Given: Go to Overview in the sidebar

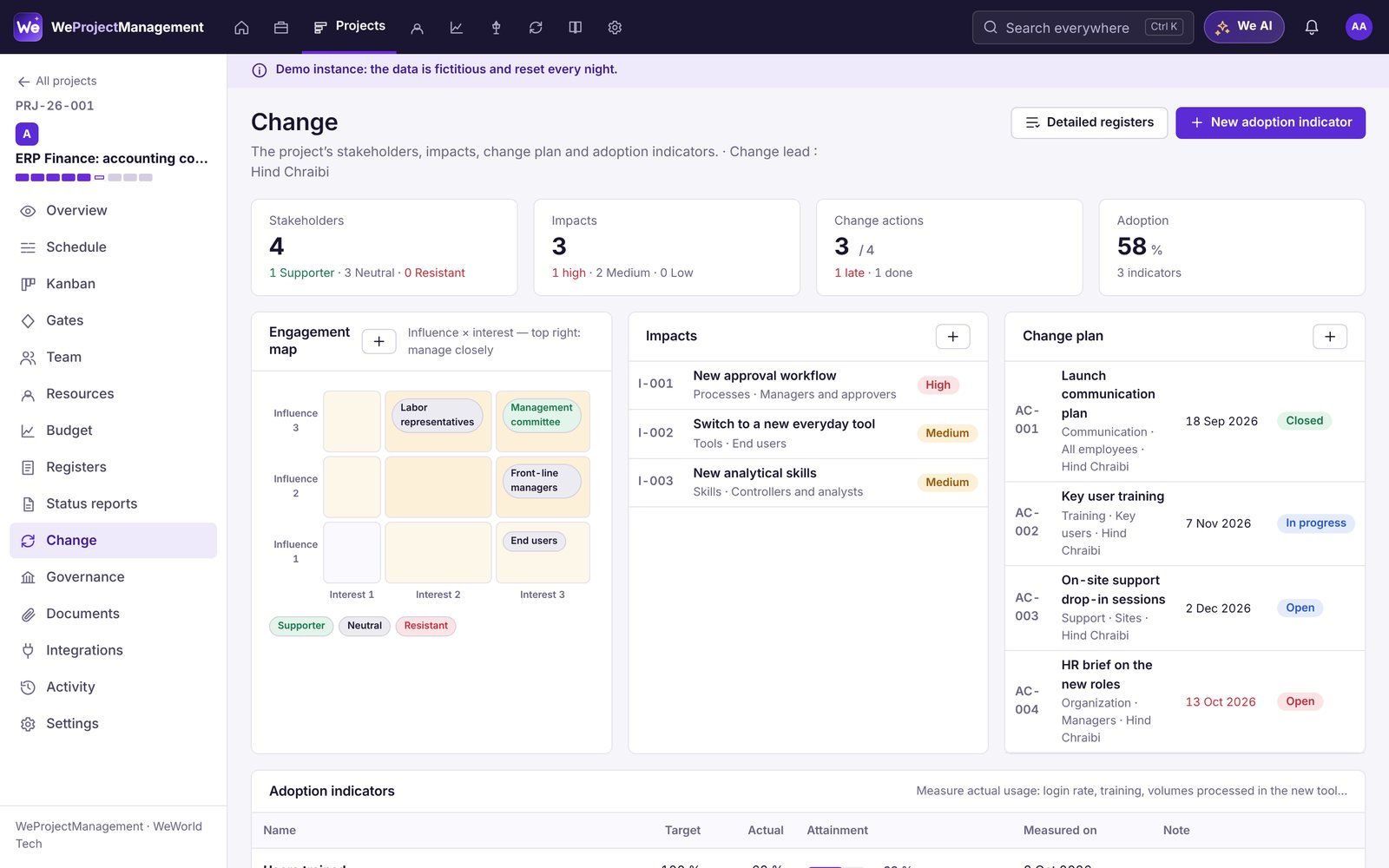Looking at the screenshot, I should point(113,211).
